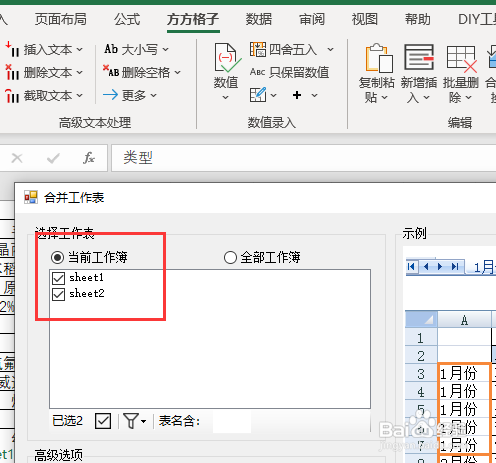Image resolution: width=496 pixels, height=463 pixels.
Task: Click the fx insert function icon
Action: click(x=89, y=158)
